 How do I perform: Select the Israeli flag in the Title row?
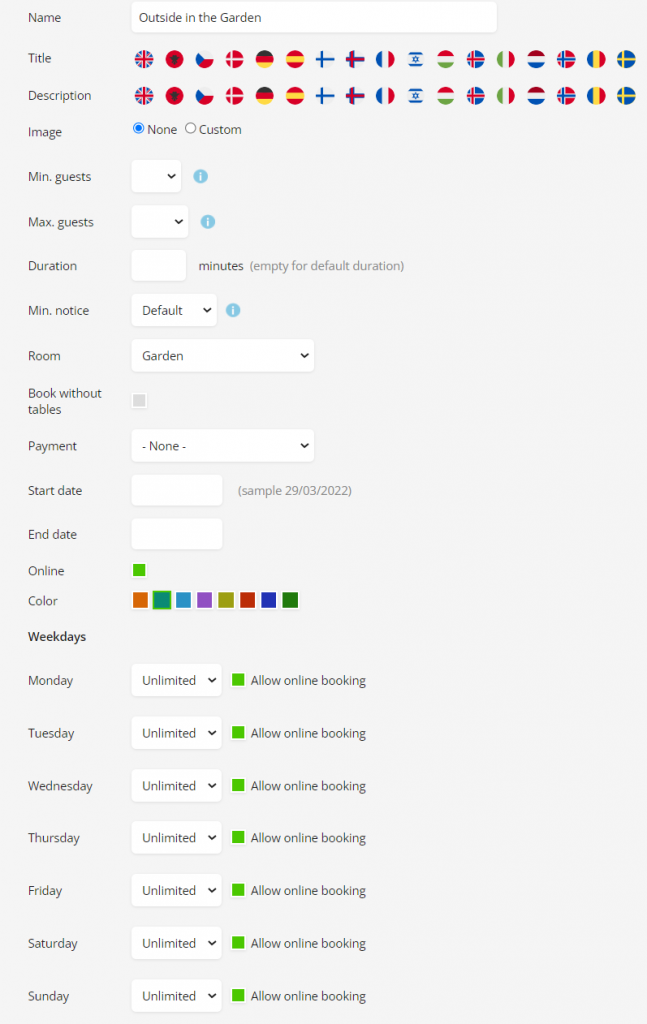click(415, 59)
